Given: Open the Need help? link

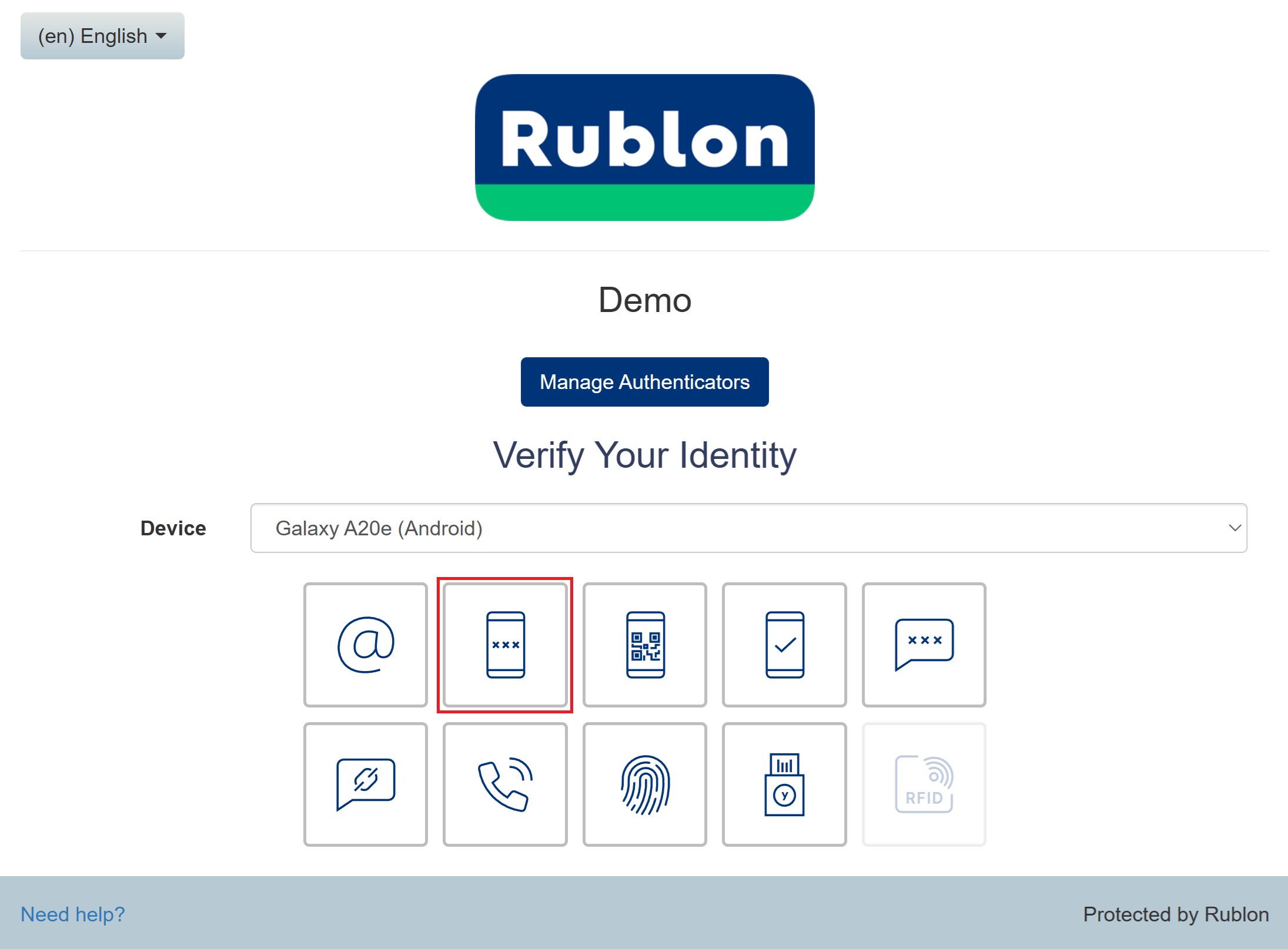Looking at the screenshot, I should click(x=73, y=914).
